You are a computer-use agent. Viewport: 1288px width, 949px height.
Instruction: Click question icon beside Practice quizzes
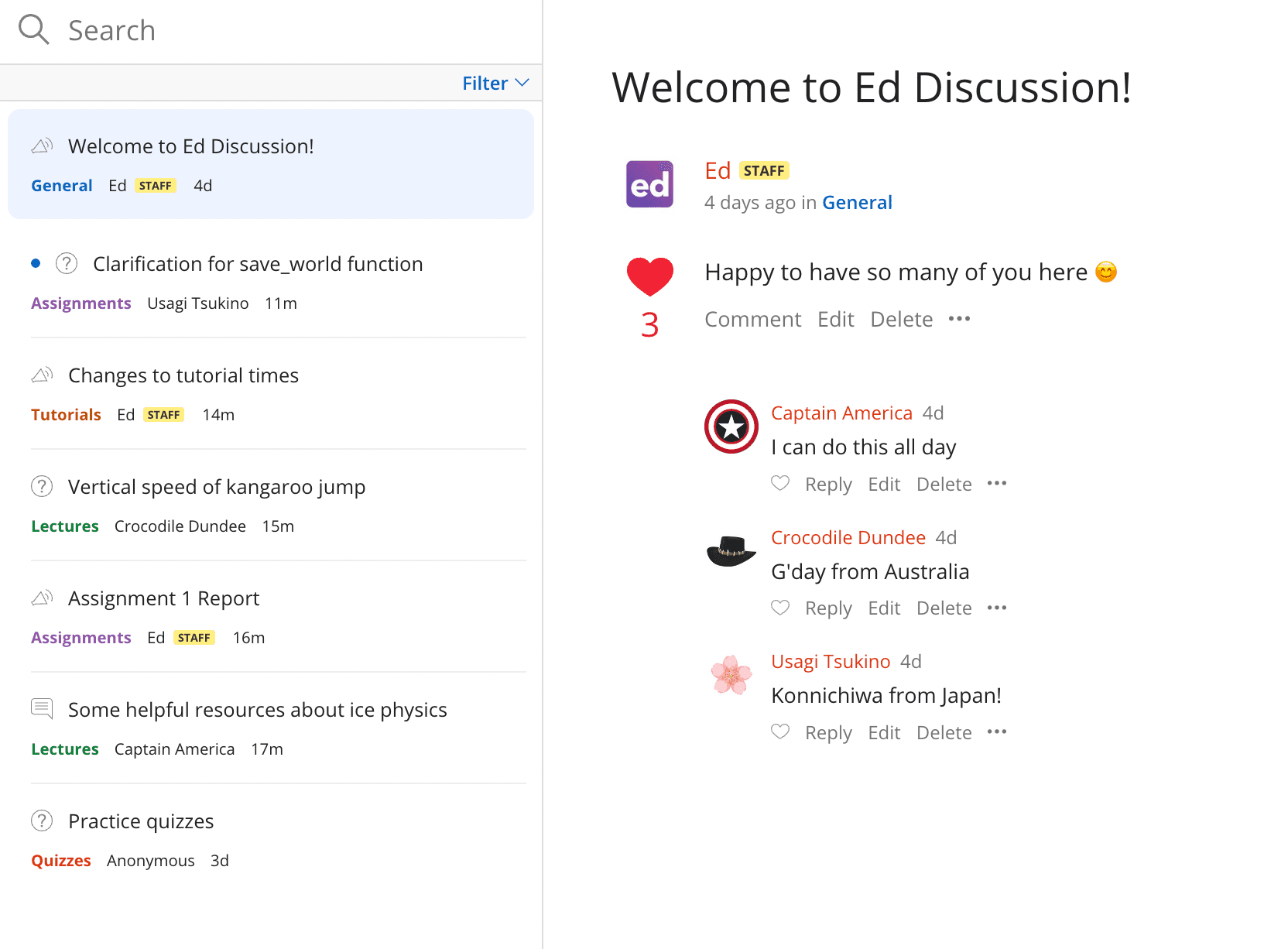click(x=42, y=821)
